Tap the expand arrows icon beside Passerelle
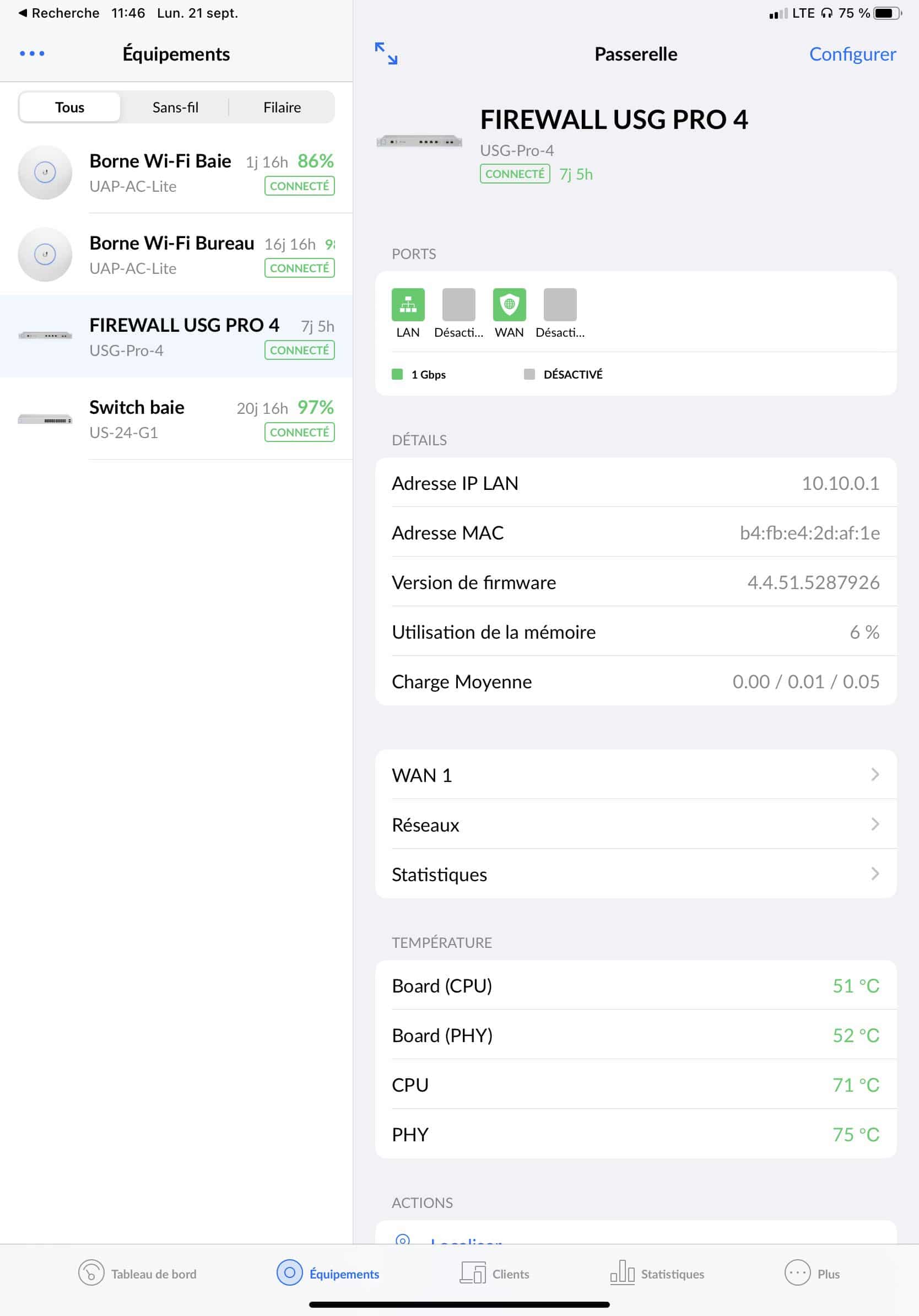This screenshot has width=919, height=1316. 386,53
